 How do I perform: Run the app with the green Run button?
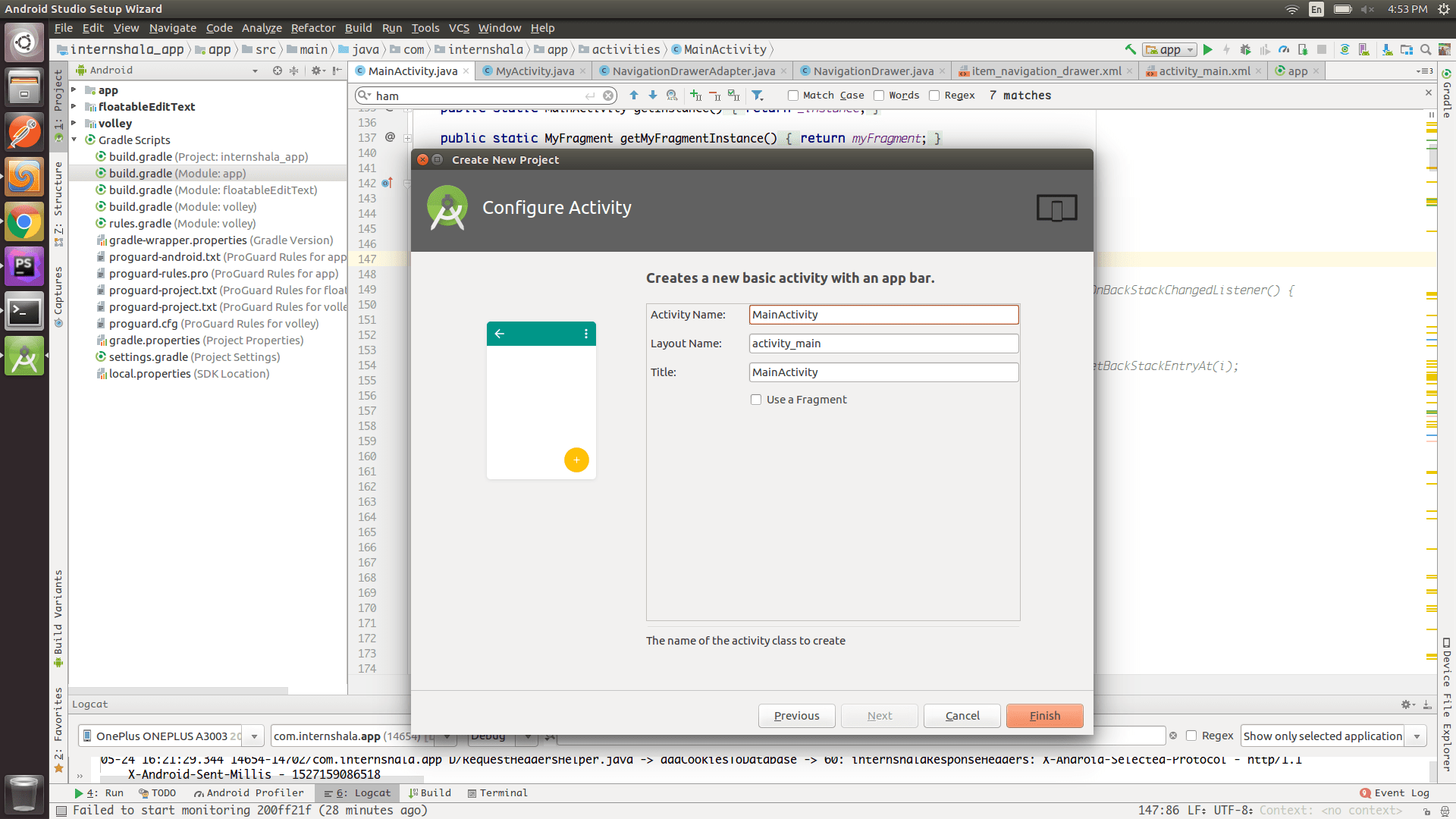point(1207,49)
